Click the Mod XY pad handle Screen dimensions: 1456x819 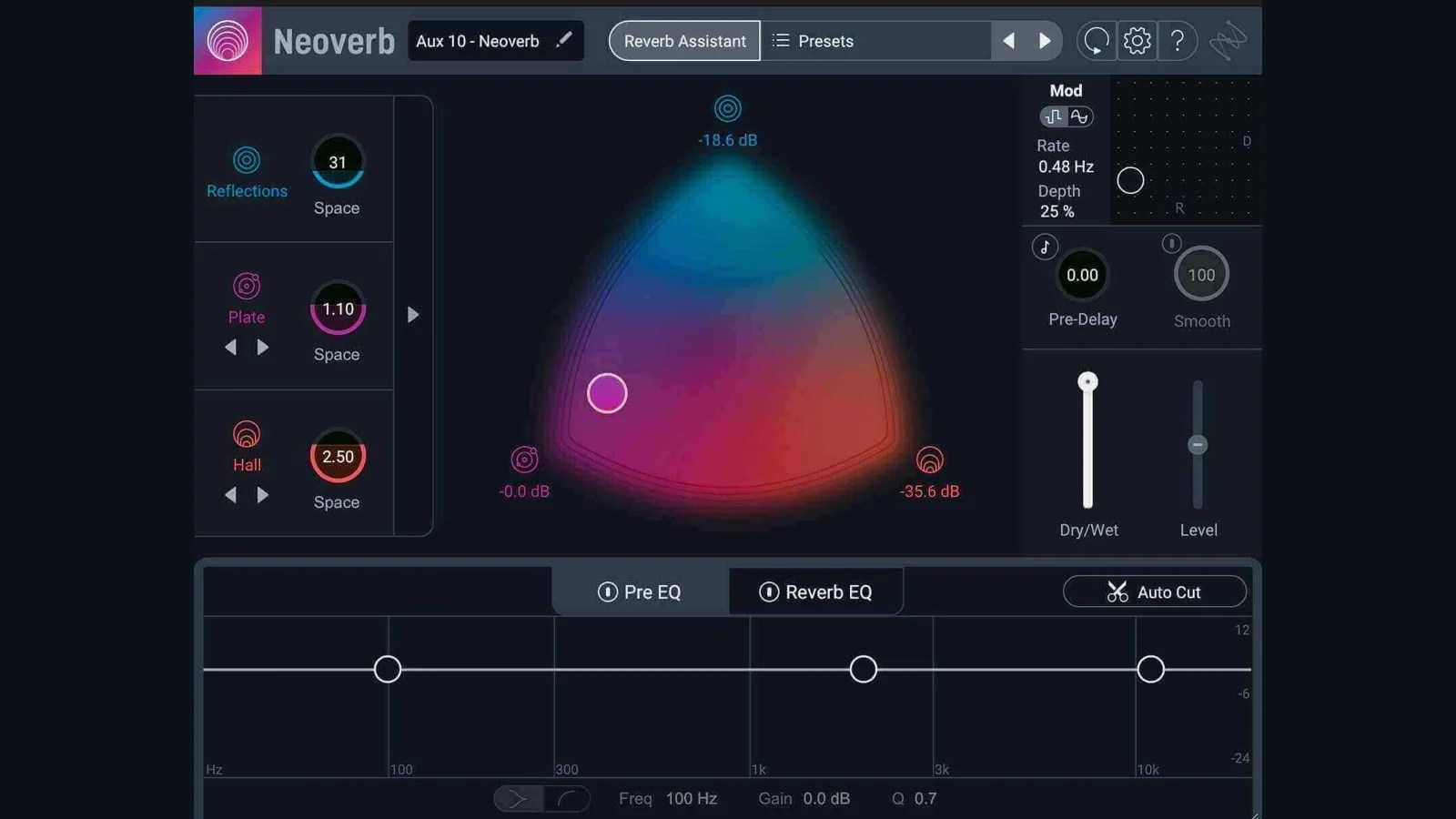1130,180
